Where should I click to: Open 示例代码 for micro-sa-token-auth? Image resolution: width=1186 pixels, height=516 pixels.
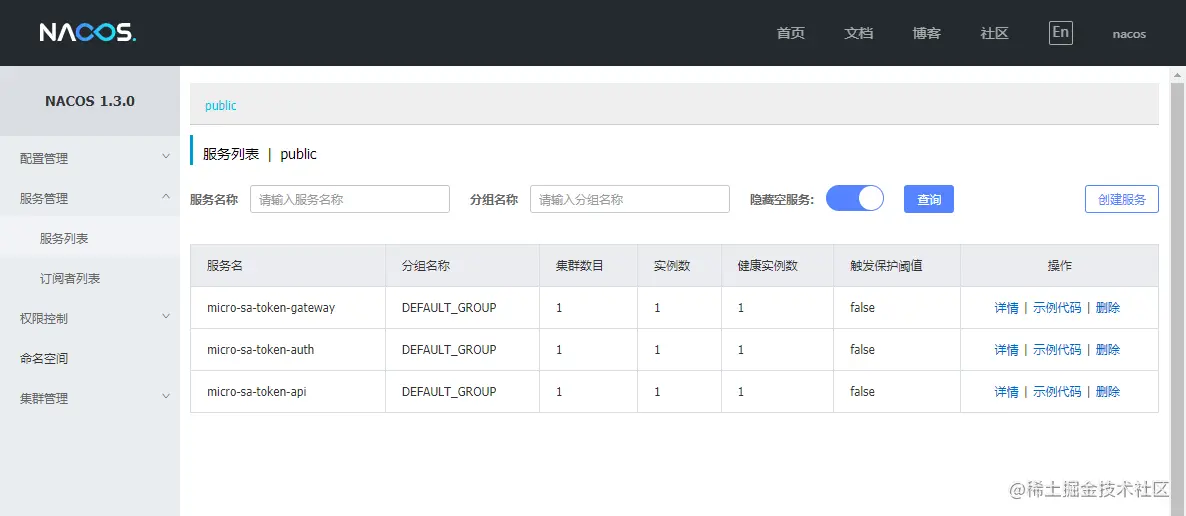pos(1057,350)
